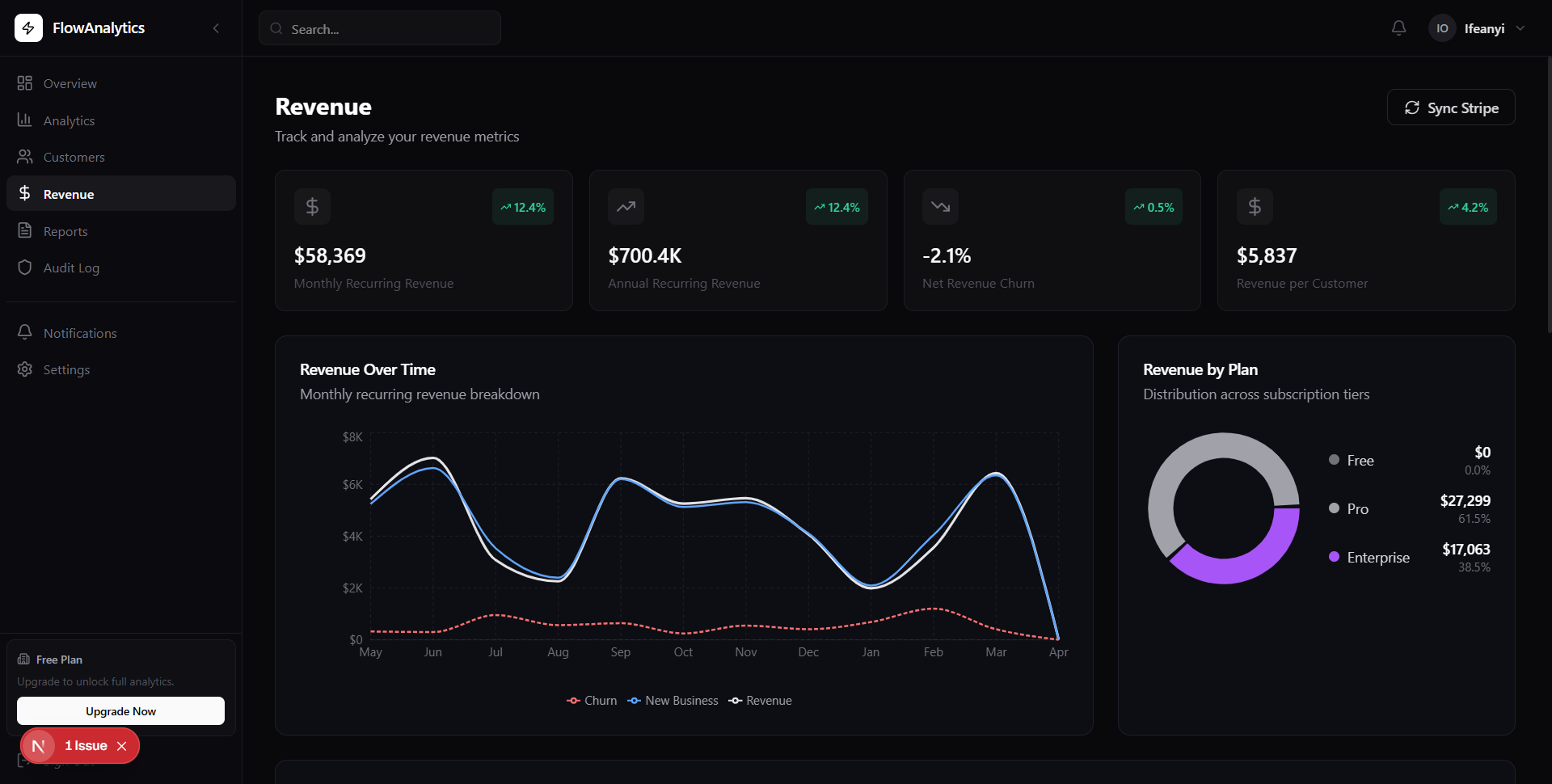Viewport: 1552px width, 784px height.
Task: Click the Analytics bar chart icon
Action: tap(24, 120)
